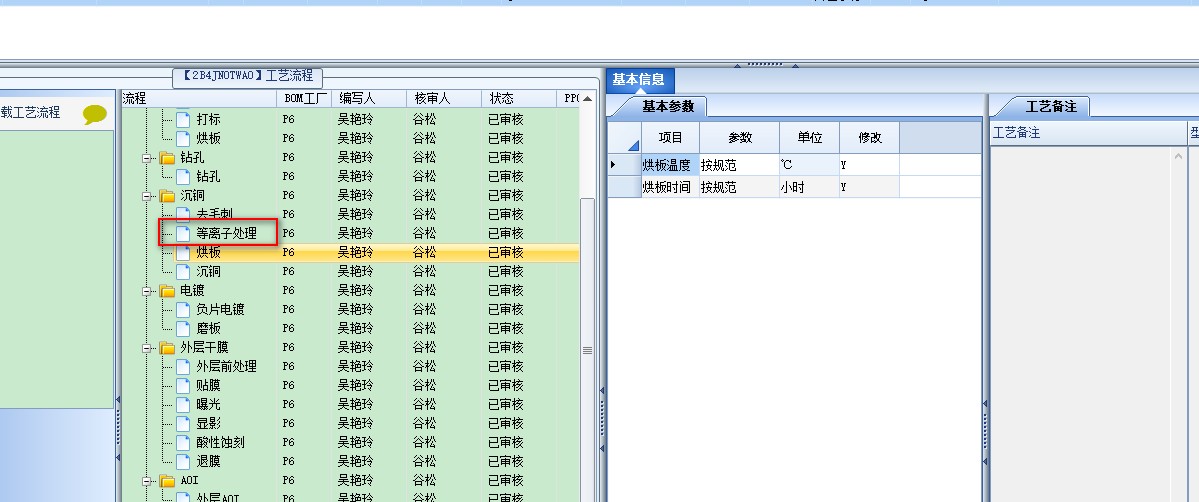This screenshot has height=502, width=1199.
Task: Click the 钻孔 folder icon
Action: [167, 158]
